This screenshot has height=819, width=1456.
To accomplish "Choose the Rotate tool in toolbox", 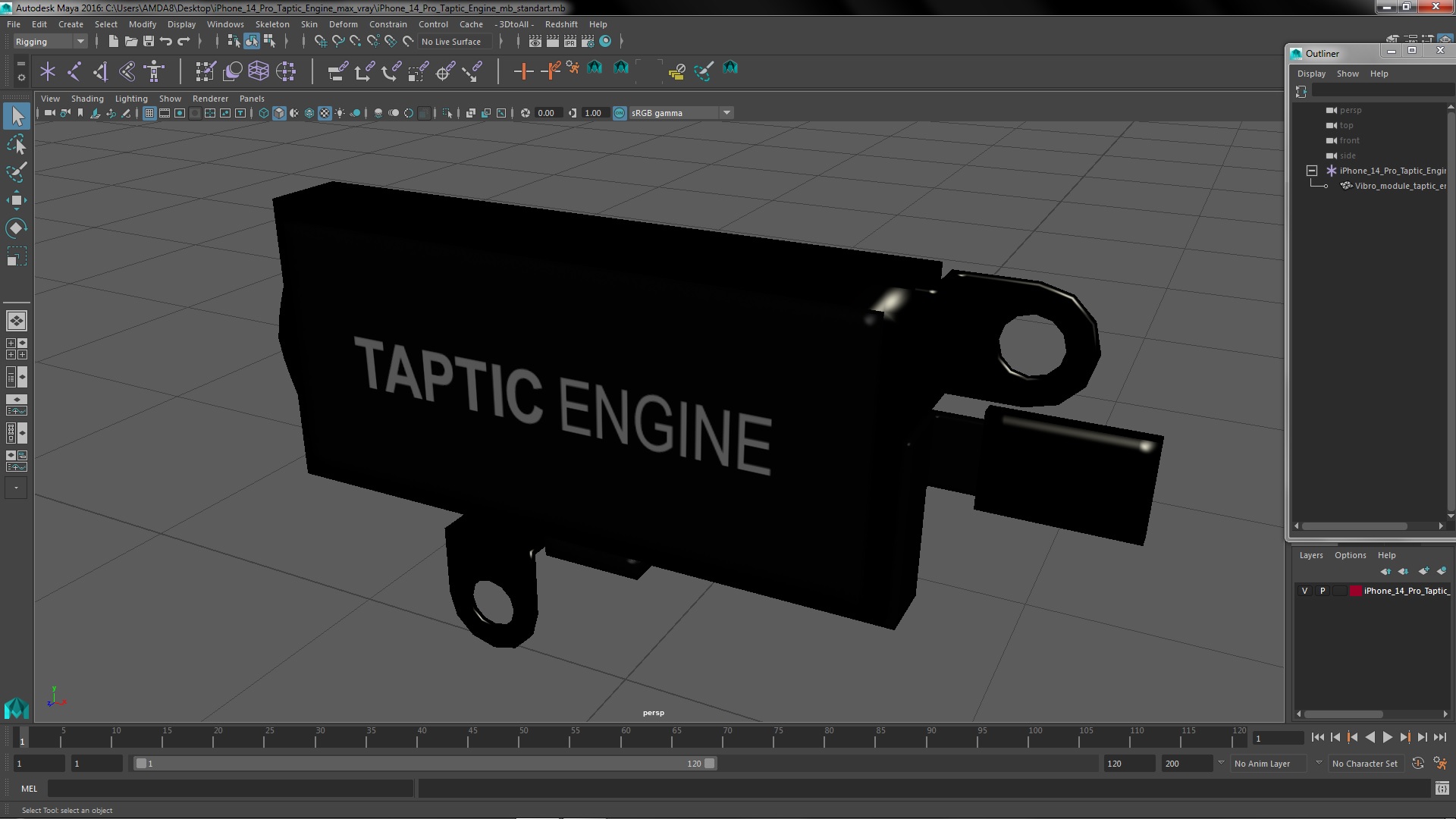I will click(17, 228).
